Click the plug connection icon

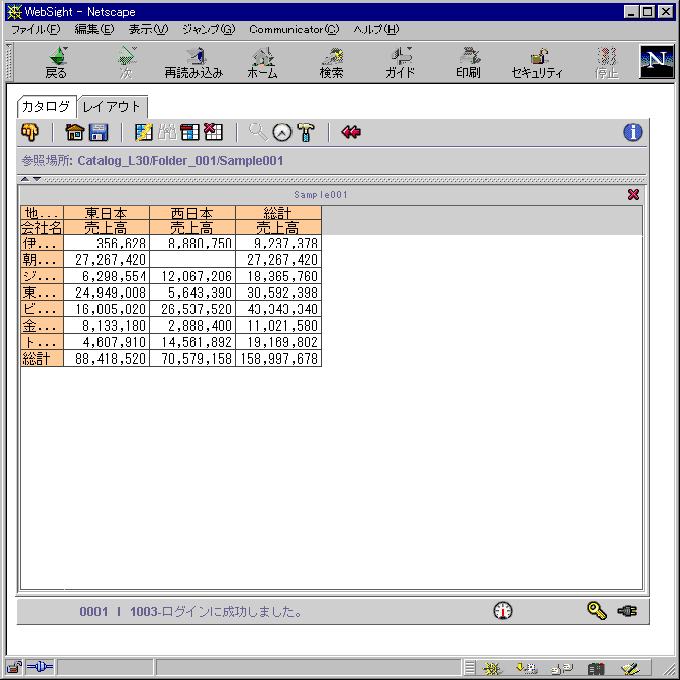pyautogui.click(x=627, y=610)
